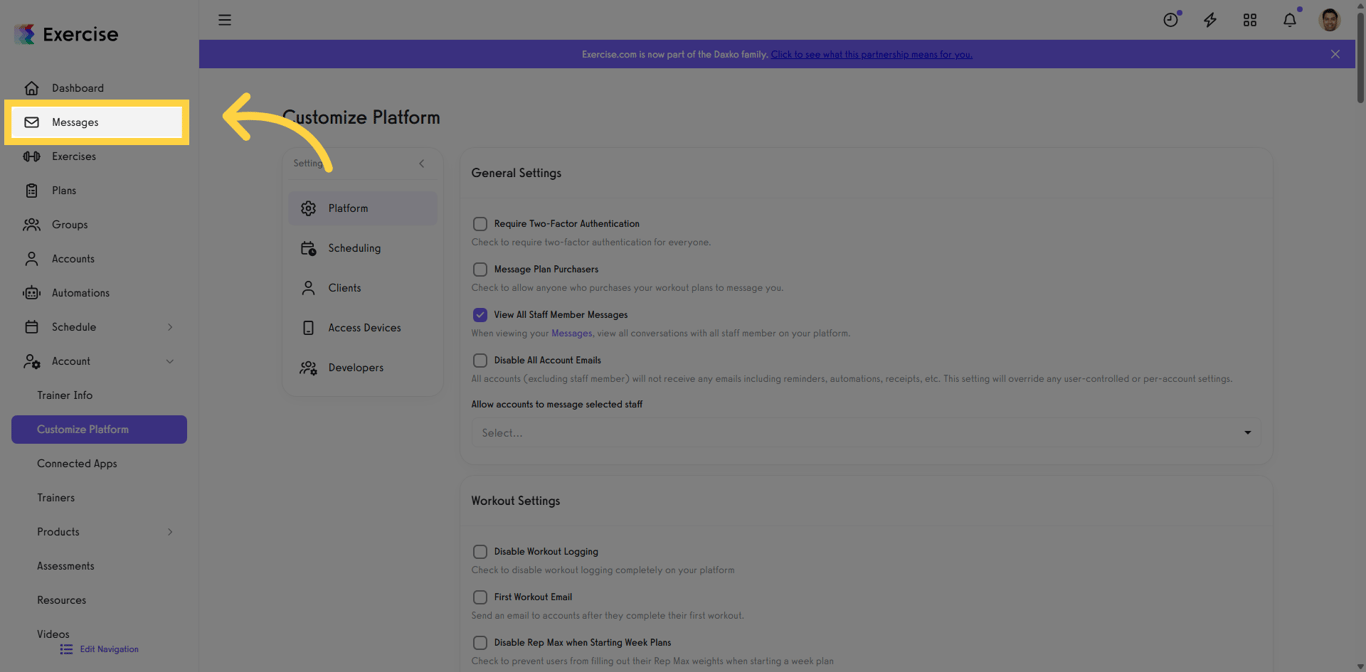
Task: Open Edit Navigation at sidebar bottom
Action: tap(107, 649)
